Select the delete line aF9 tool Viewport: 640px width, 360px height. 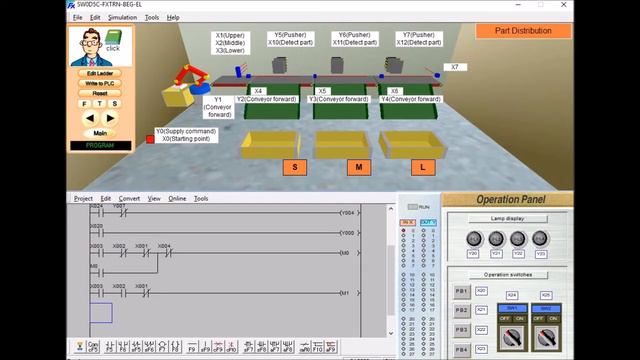(x=331, y=347)
